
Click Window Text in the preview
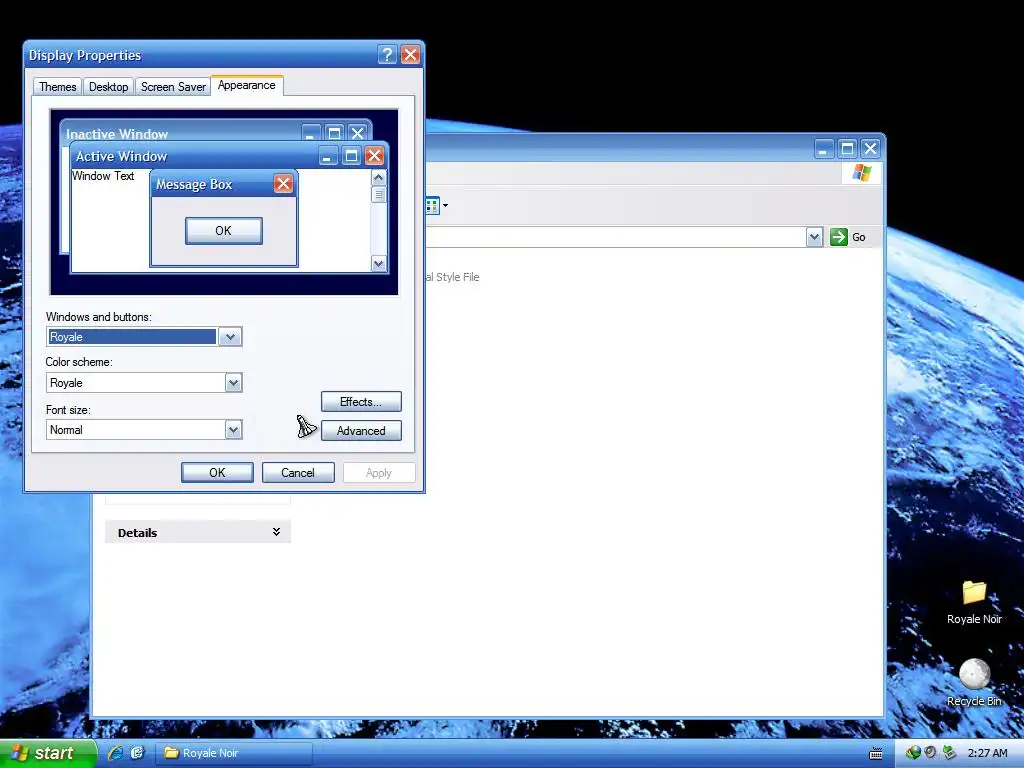pos(103,176)
